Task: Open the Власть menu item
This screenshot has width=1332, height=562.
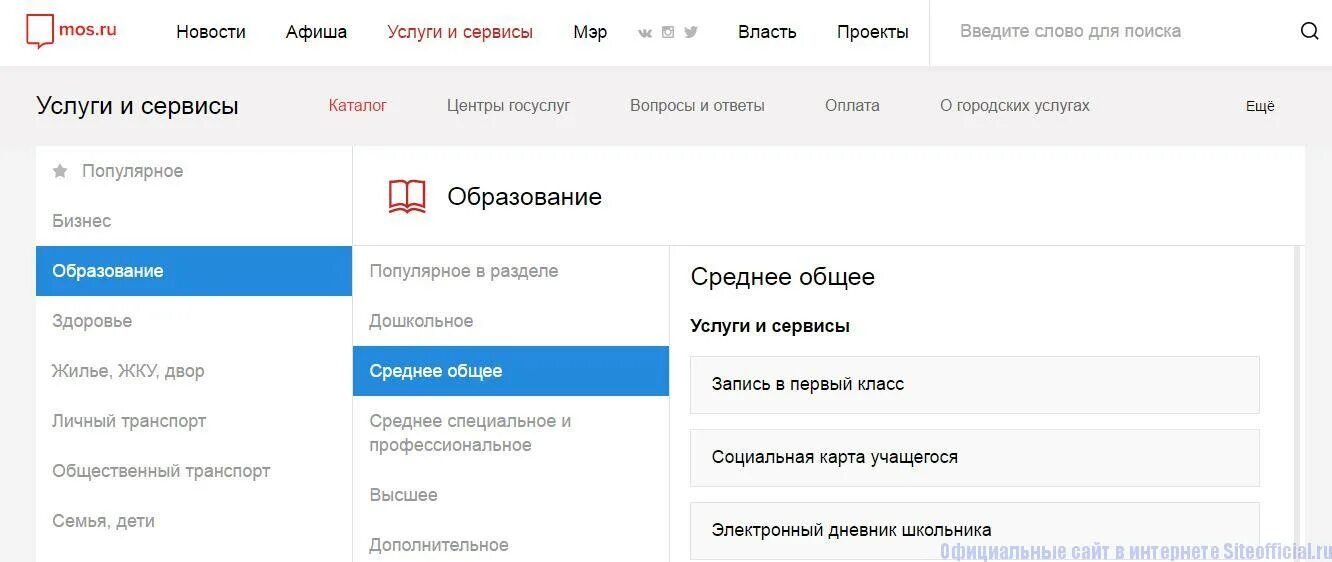Action: click(767, 32)
